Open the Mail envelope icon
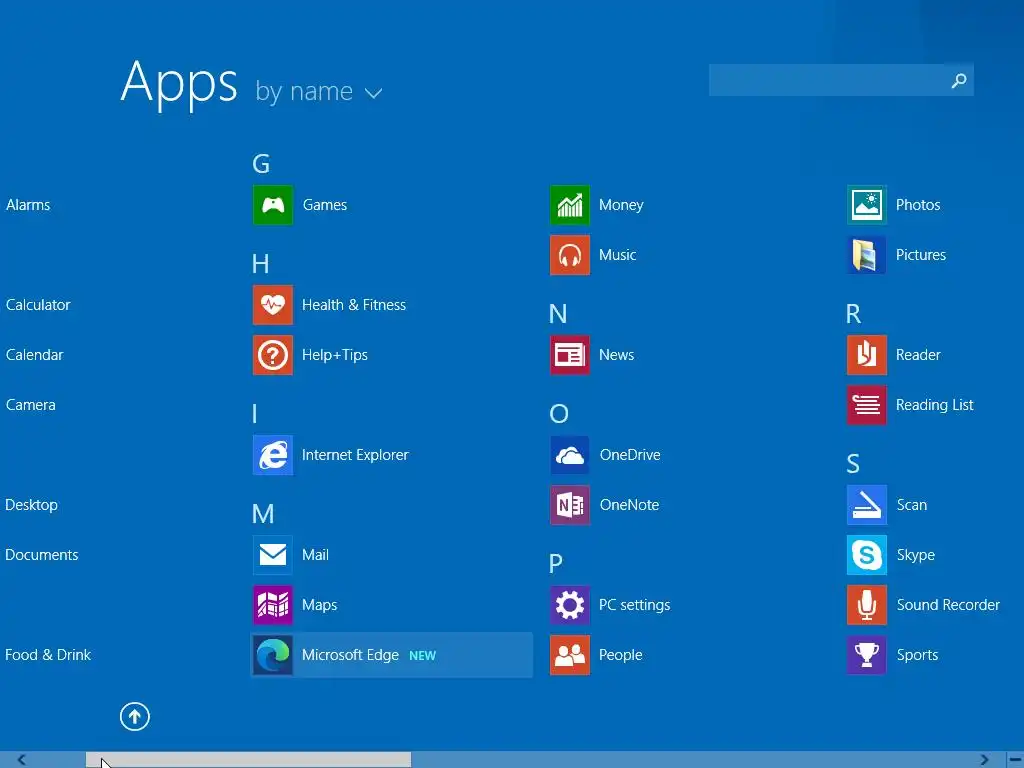 tap(272, 555)
